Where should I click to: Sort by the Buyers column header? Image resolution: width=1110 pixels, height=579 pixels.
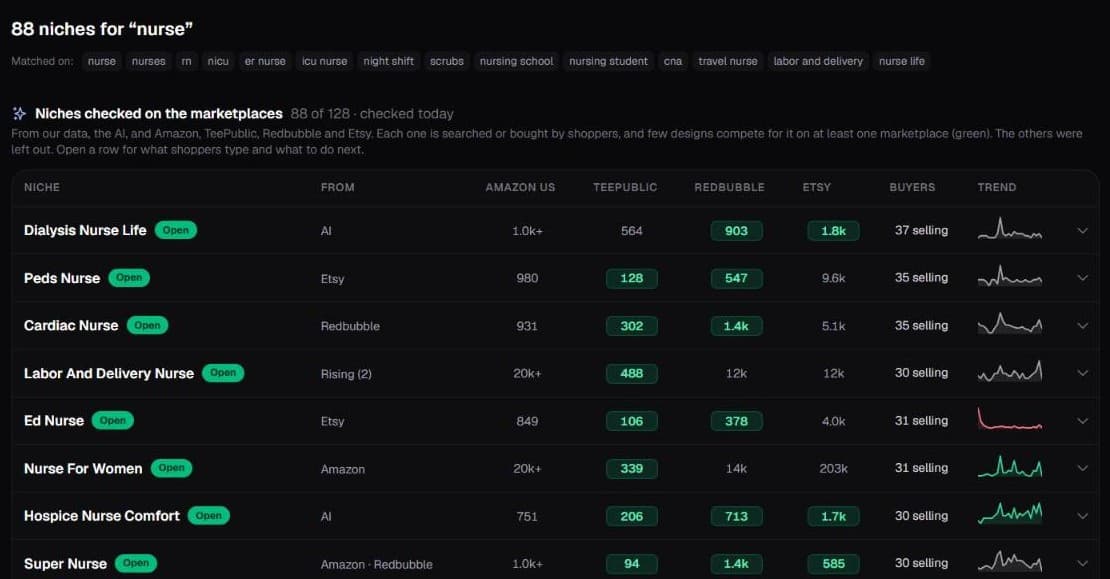[x=912, y=188]
